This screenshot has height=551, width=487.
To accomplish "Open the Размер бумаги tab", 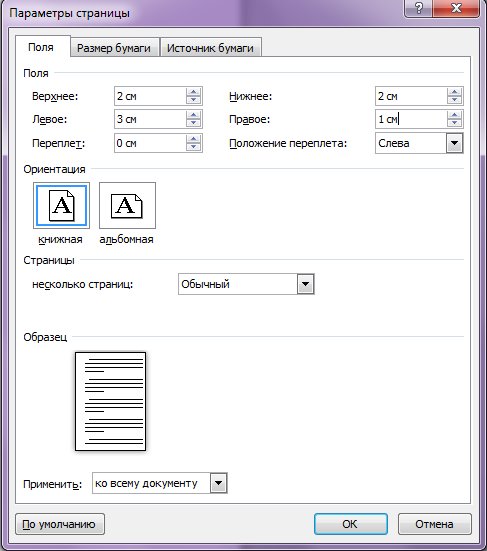I will [x=114, y=48].
